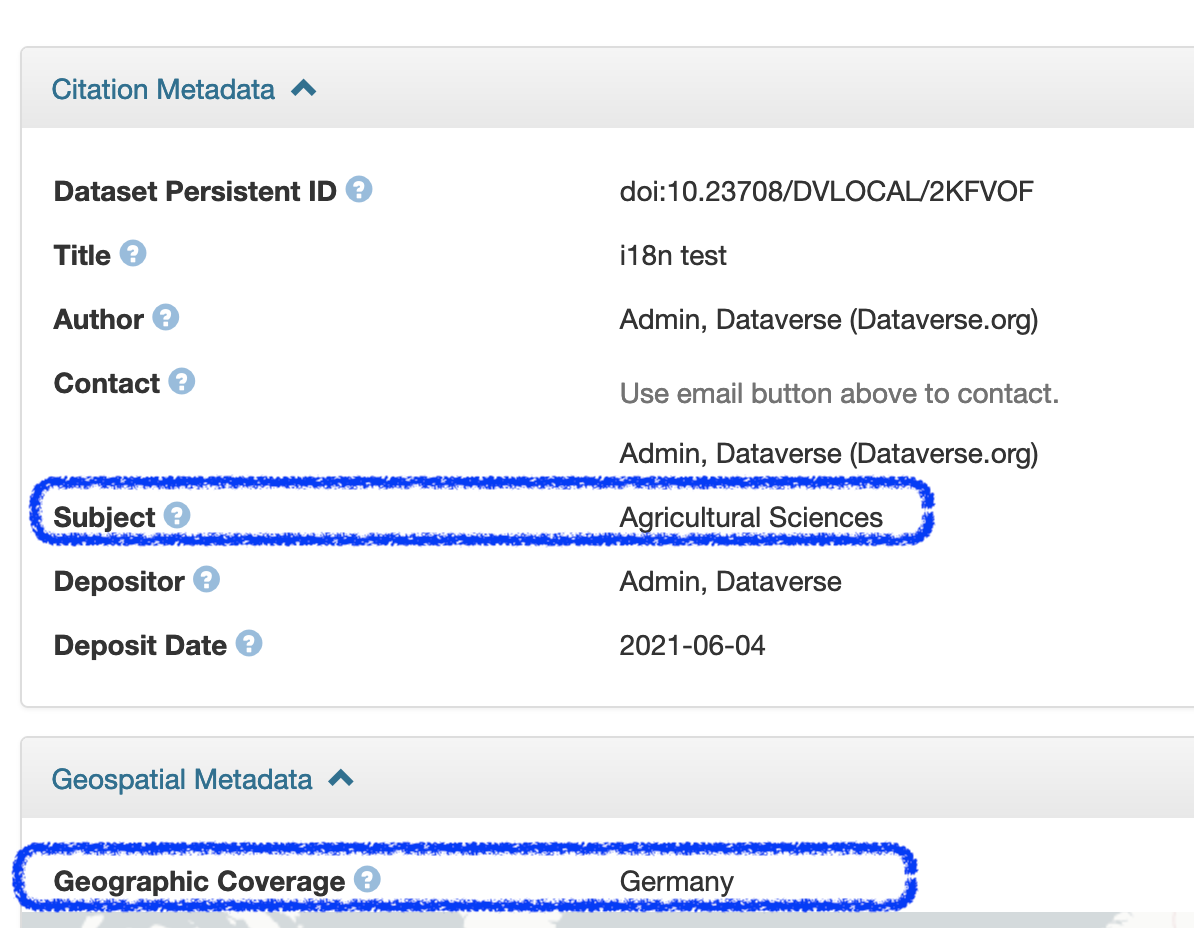
Task: Click help icon beside Deposit Date label
Action: [248, 643]
